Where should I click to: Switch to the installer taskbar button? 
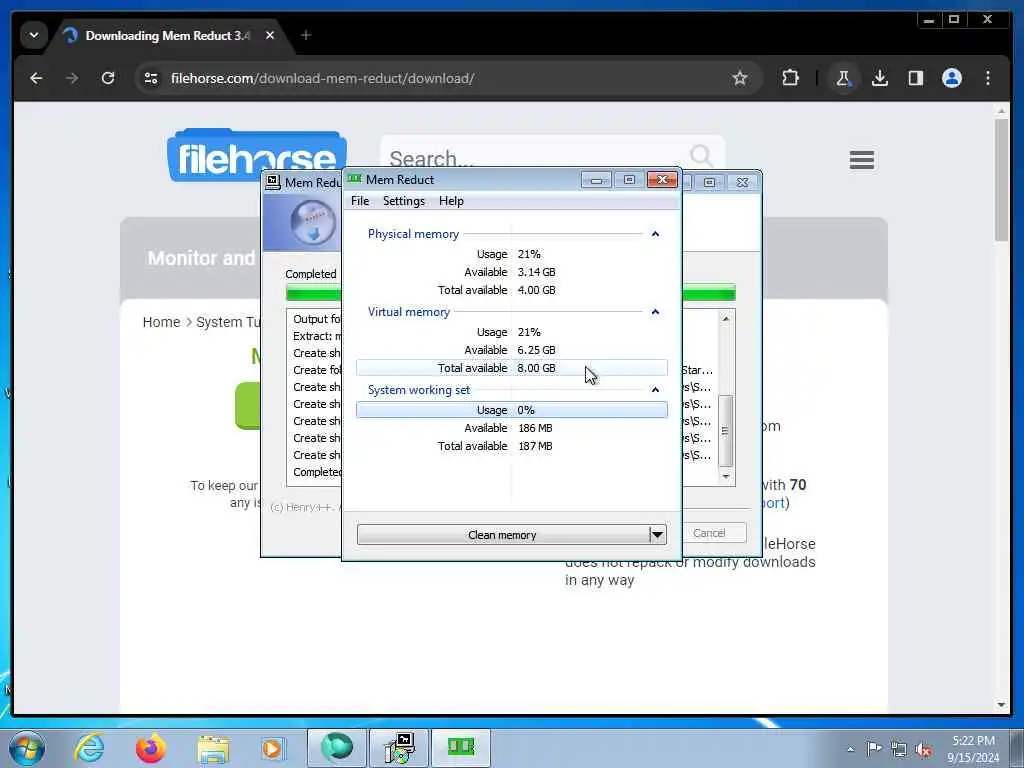[x=399, y=748]
